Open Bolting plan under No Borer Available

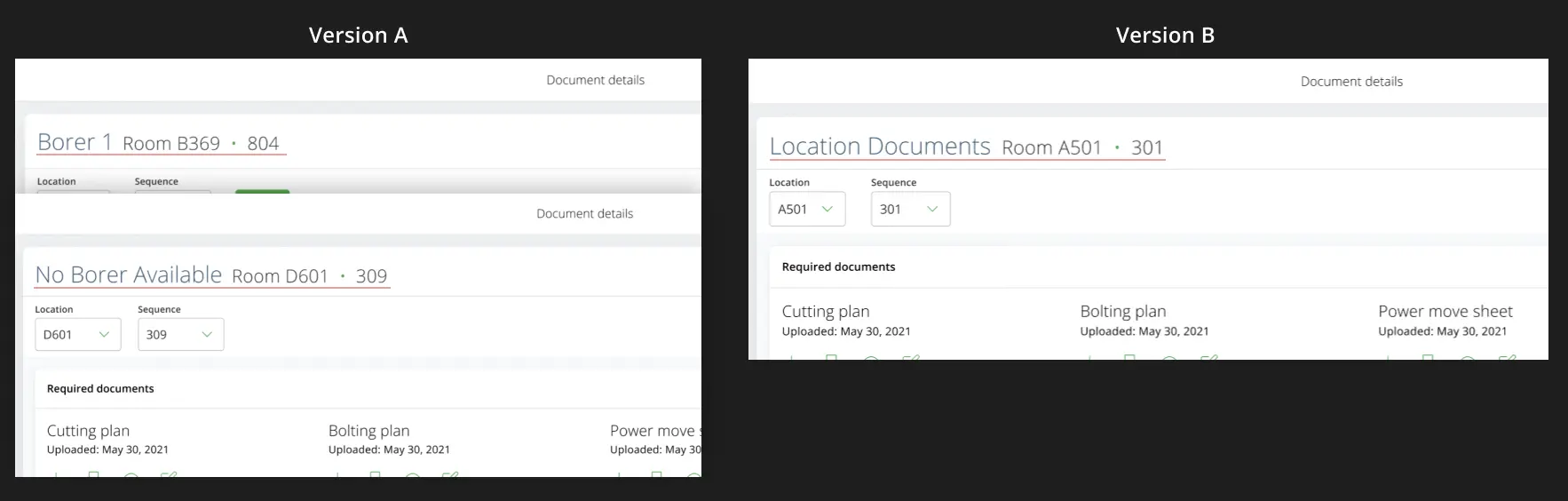(x=368, y=431)
